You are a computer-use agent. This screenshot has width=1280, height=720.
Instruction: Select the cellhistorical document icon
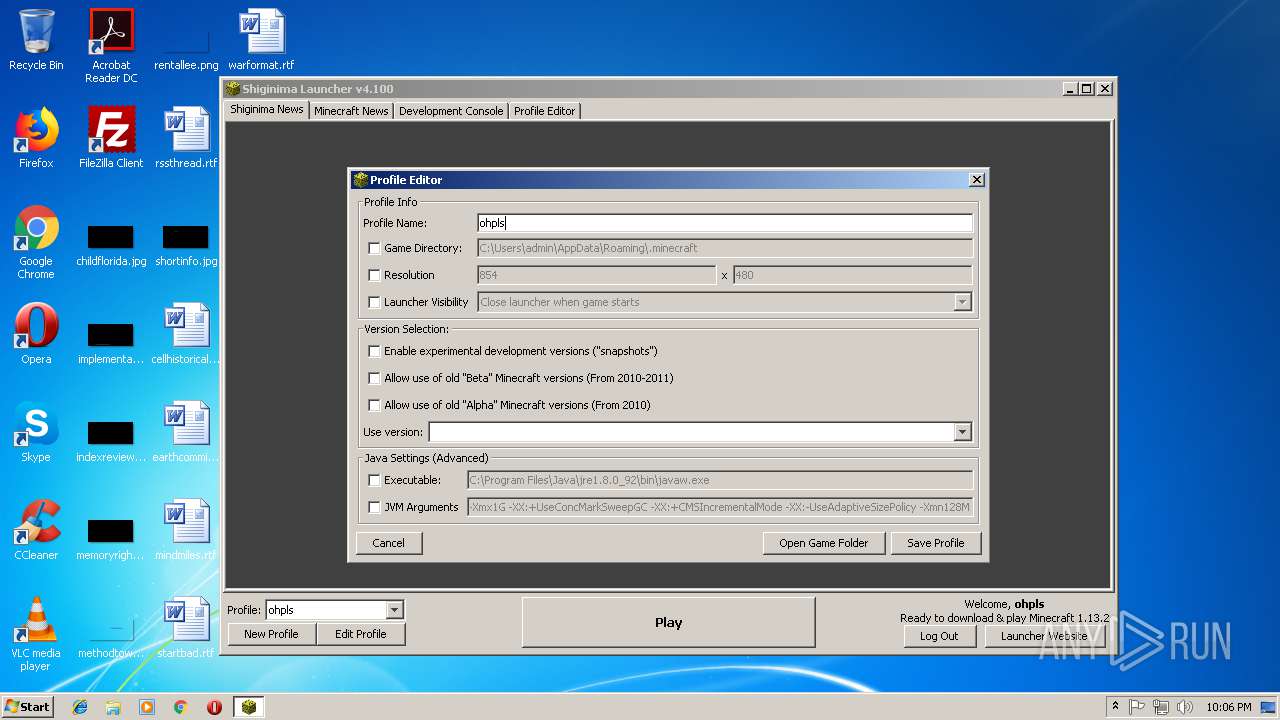tap(186, 334)
